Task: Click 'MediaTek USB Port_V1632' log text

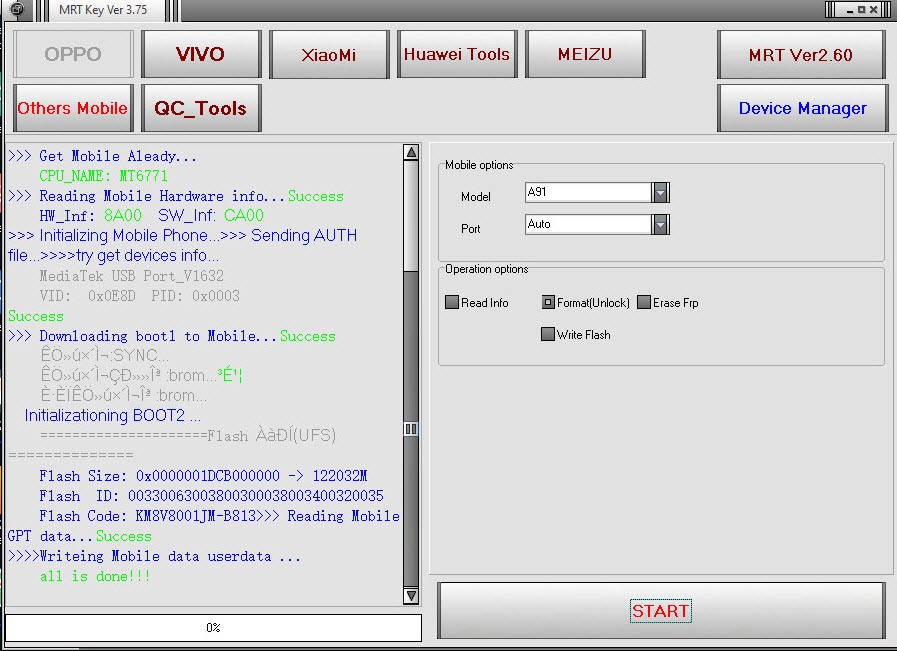Action: coord(132,276)
